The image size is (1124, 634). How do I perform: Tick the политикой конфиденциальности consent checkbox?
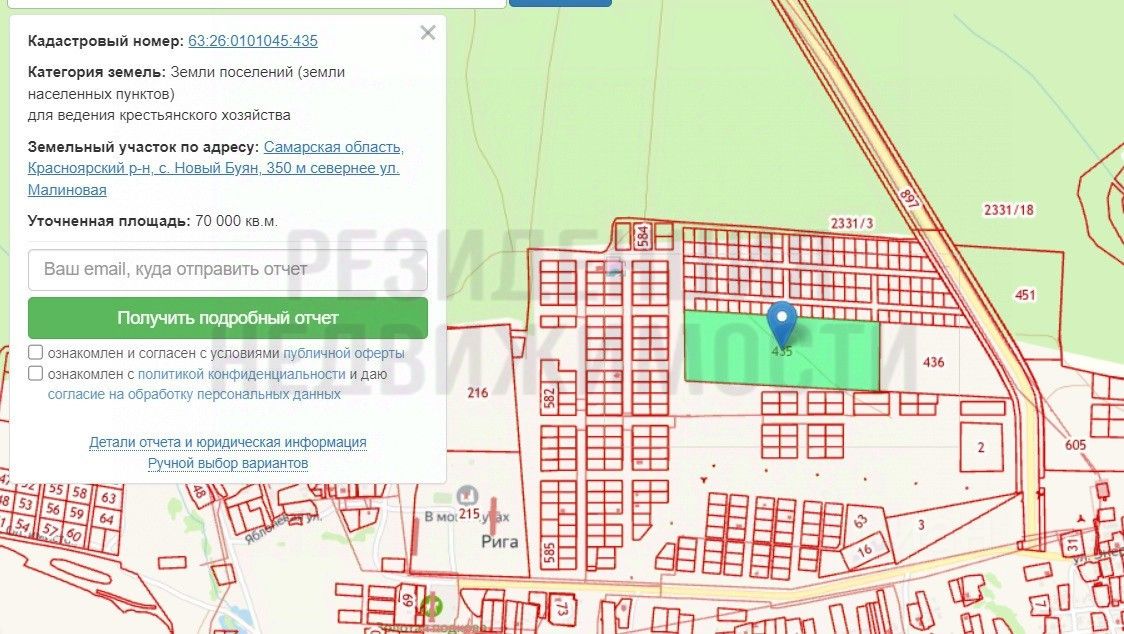35,373
